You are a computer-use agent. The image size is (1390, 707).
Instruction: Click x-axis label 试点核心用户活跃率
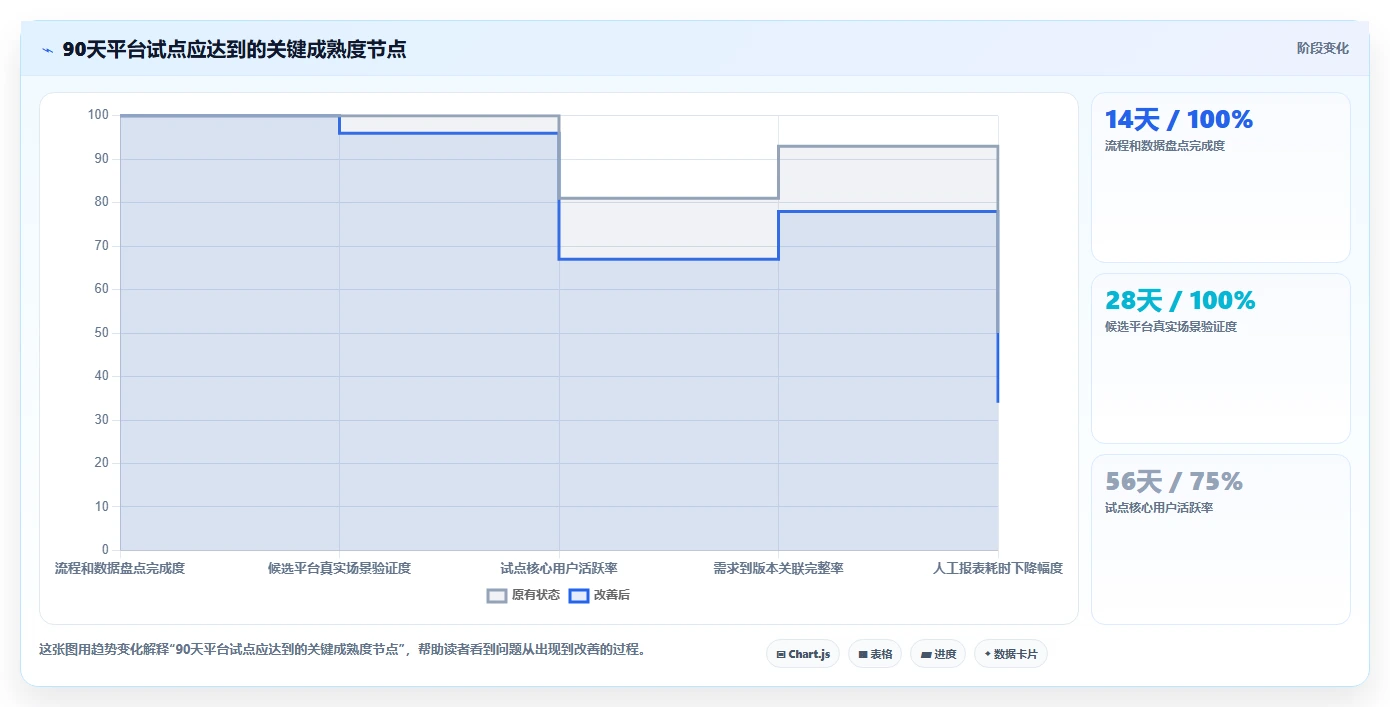tap(559, 568)
